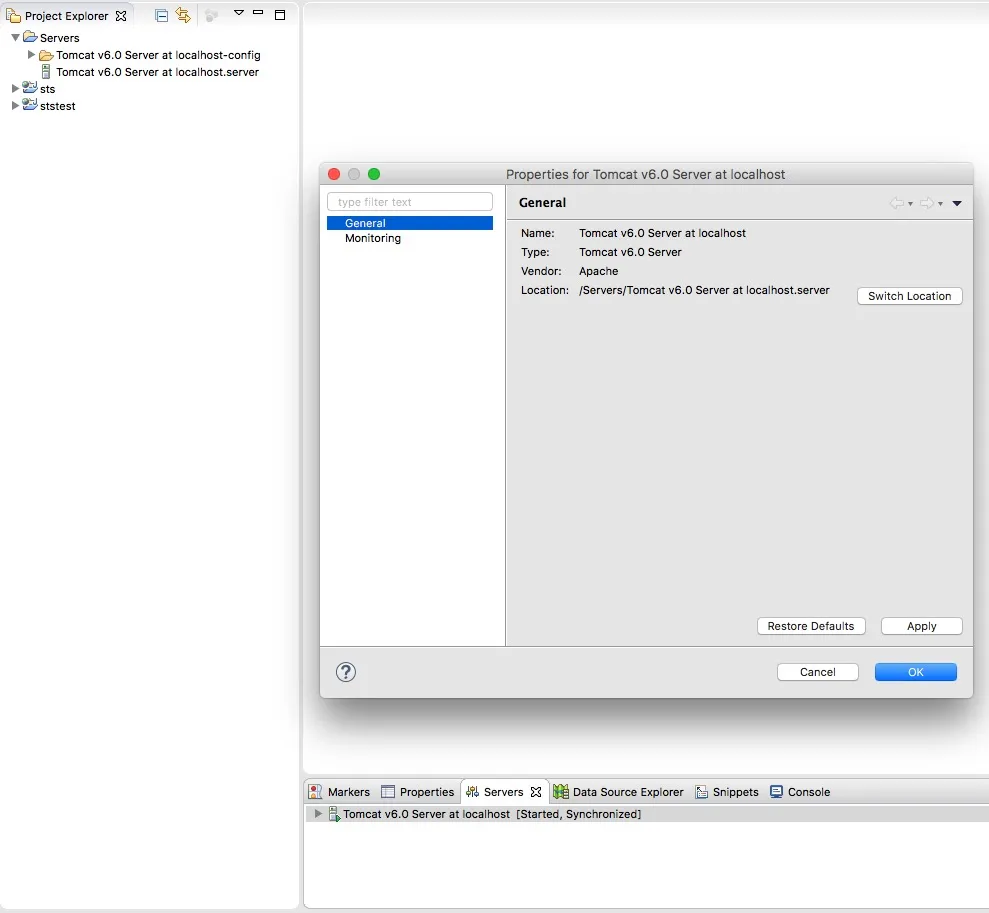Click back navigation arrow in dialog
Viewport: 989px width, 913px height.
click(x=896, y=203)
